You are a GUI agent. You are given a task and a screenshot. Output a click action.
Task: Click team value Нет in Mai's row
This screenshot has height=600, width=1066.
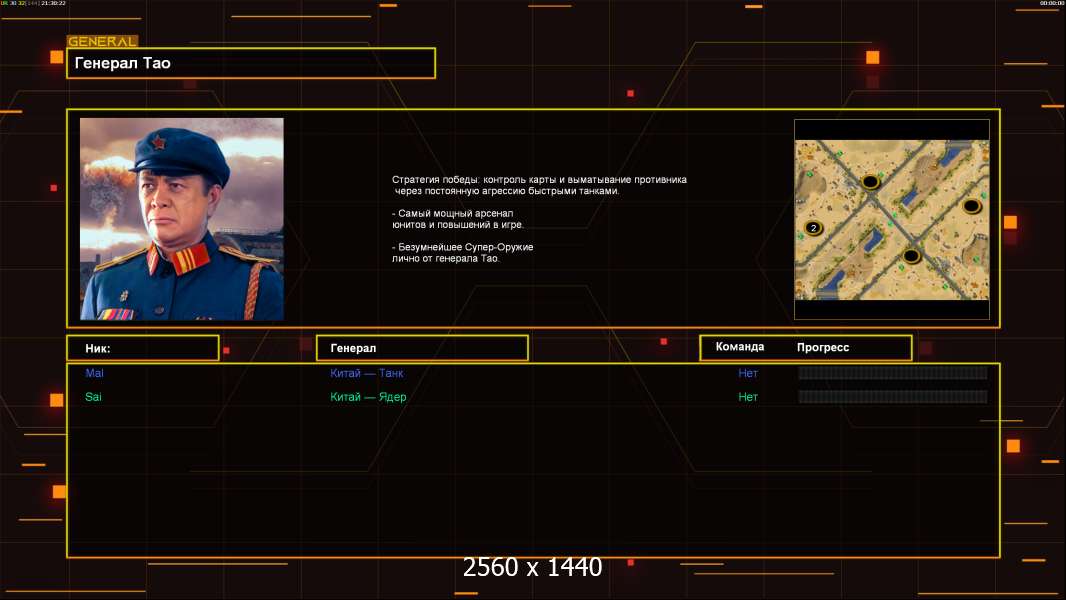748,373
